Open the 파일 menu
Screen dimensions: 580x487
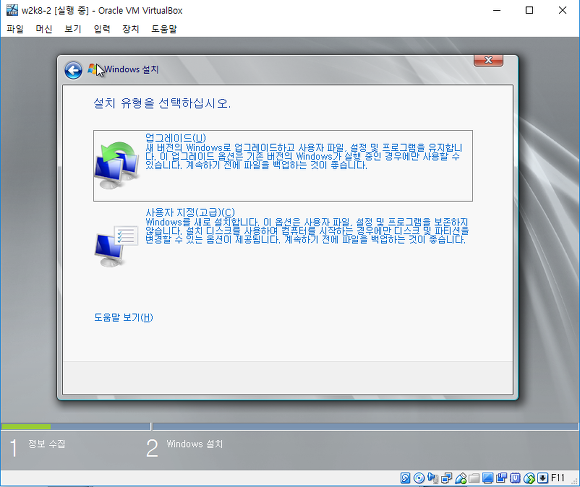click(x=15, y=28)
